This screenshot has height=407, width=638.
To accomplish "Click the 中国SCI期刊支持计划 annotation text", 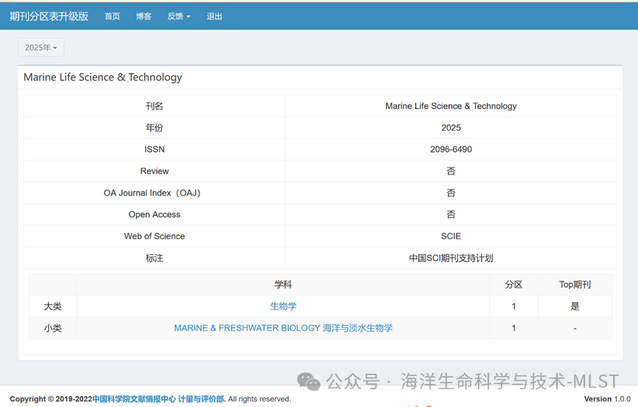I will click(x=450, y=258).
